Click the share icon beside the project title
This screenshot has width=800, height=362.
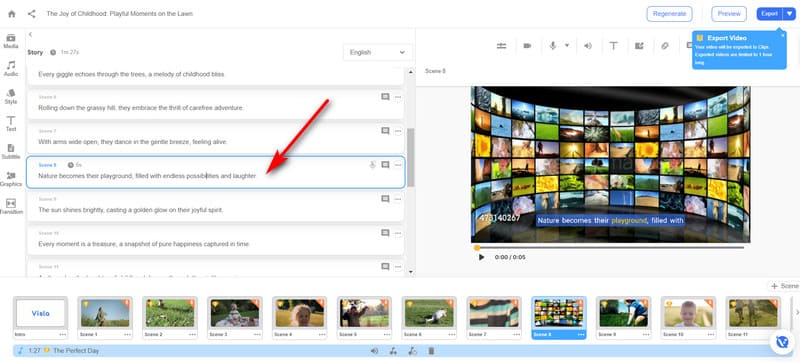[x=32, y=14]
